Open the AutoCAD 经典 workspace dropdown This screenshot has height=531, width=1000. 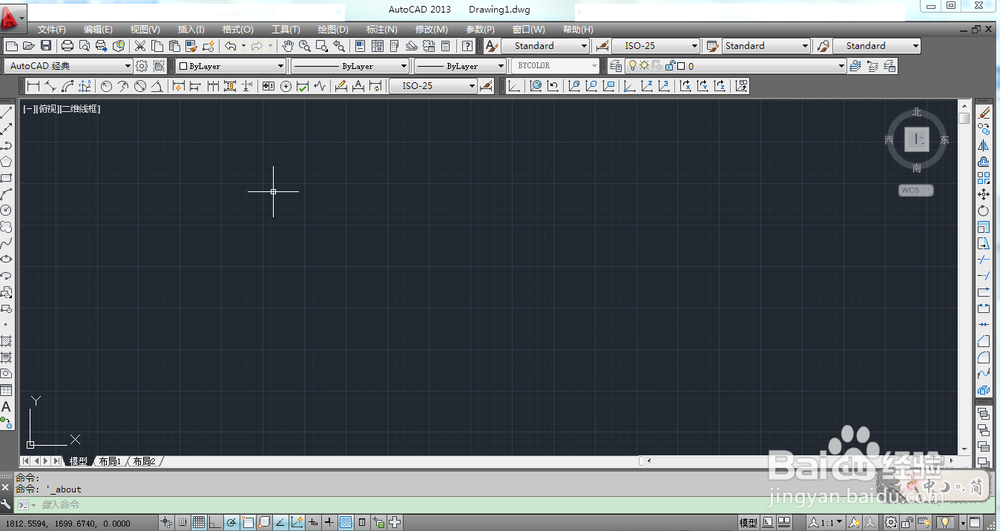tap(68, 66)
